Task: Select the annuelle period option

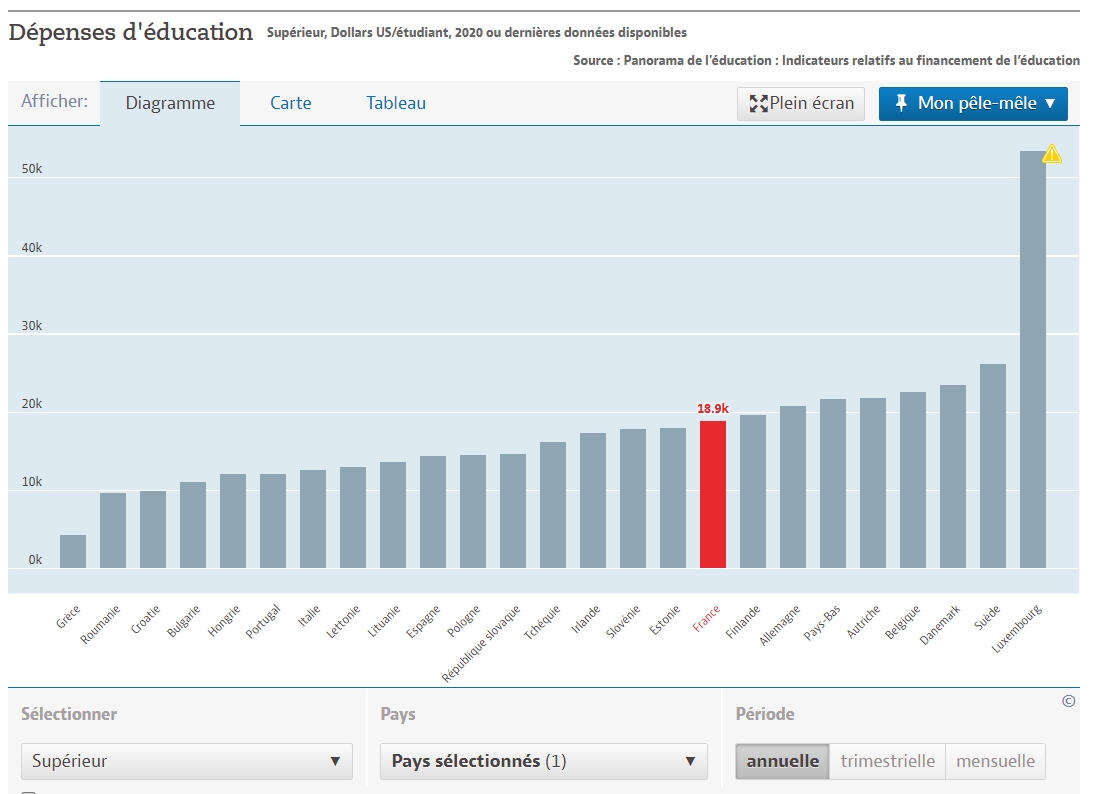Action: [x=782, y=761]
